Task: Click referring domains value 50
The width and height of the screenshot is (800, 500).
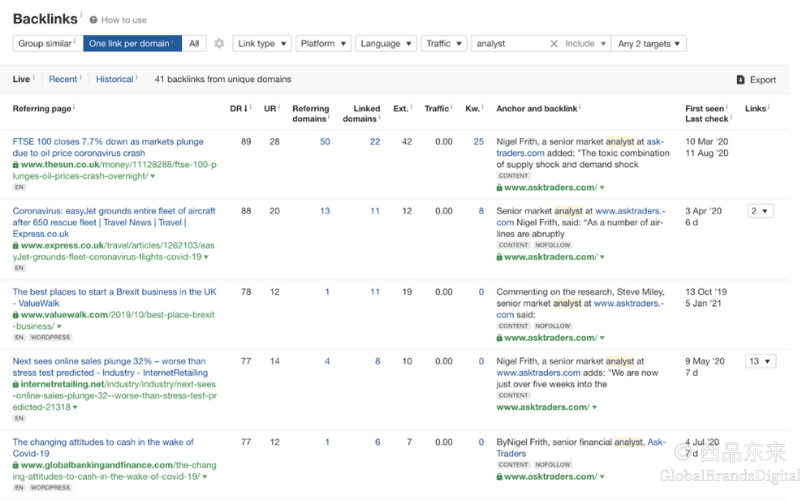Action: click(325, 141)
